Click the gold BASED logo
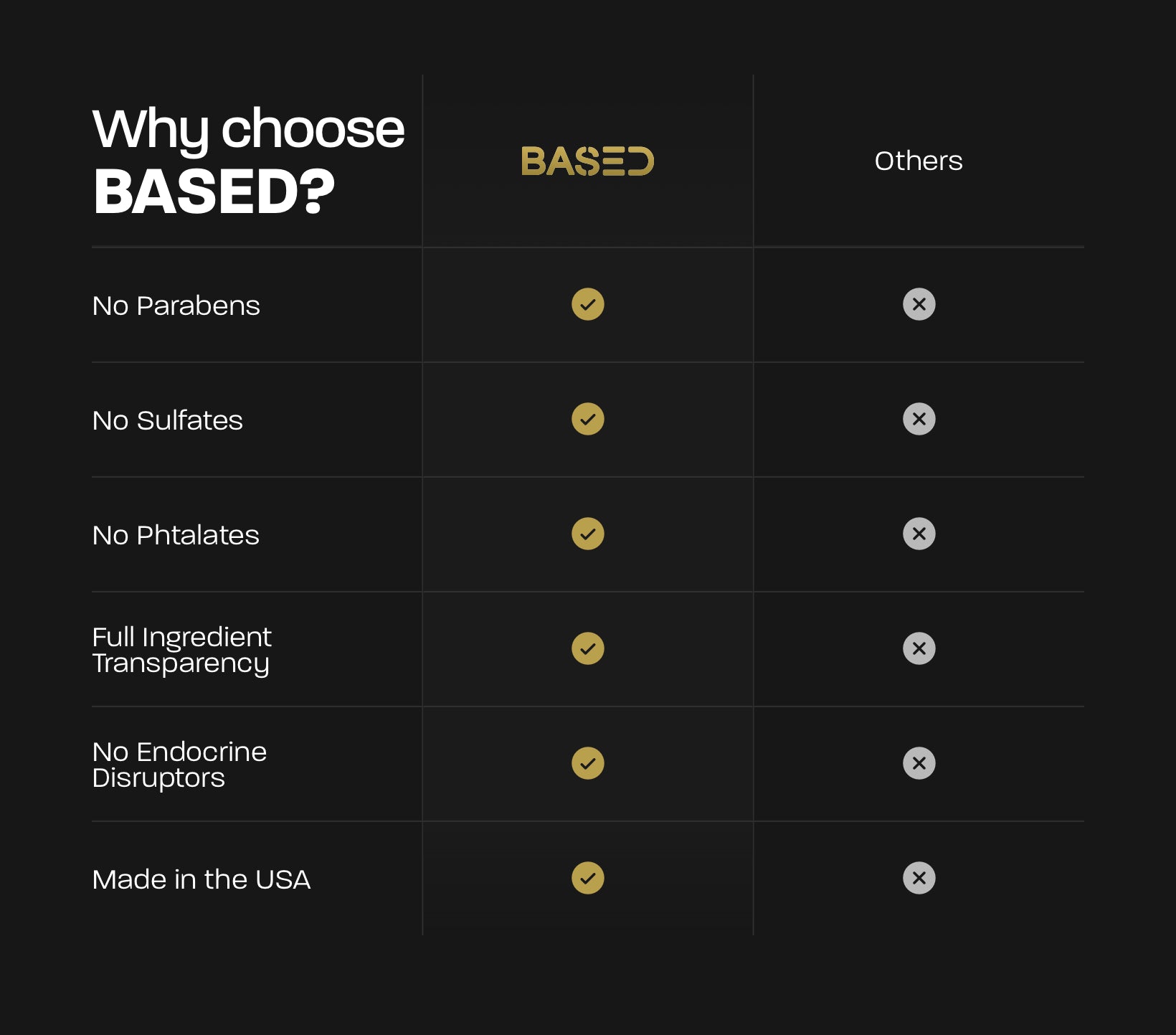Image resolution: width=1176 pixels, height=1035 pixels. (x=587, y=161)
